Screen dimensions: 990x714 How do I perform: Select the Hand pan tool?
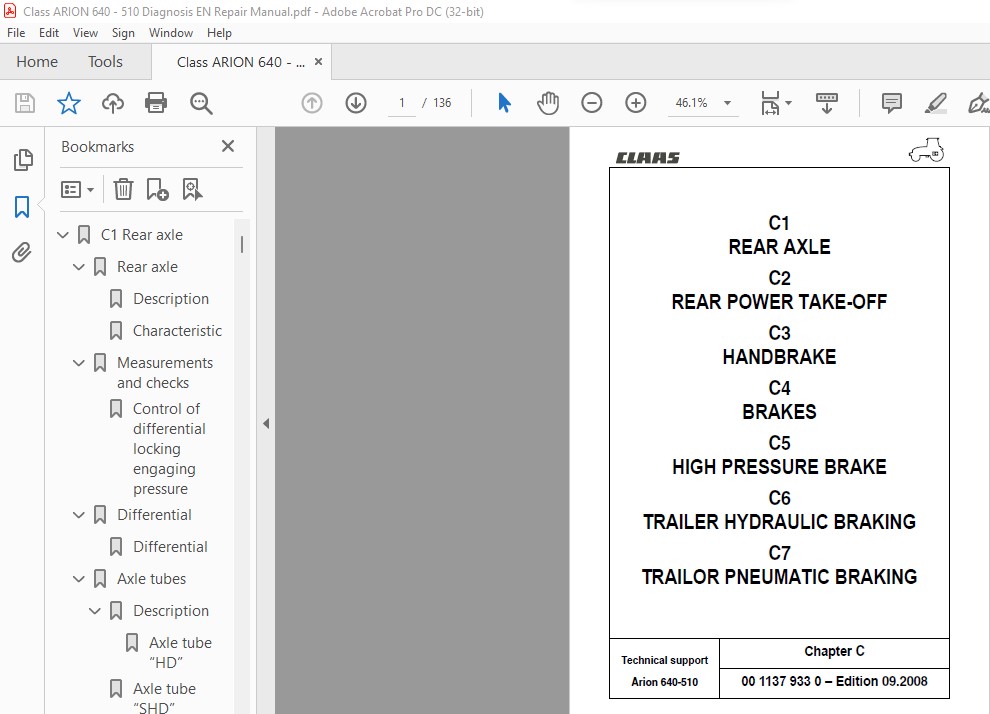(548, 103)
